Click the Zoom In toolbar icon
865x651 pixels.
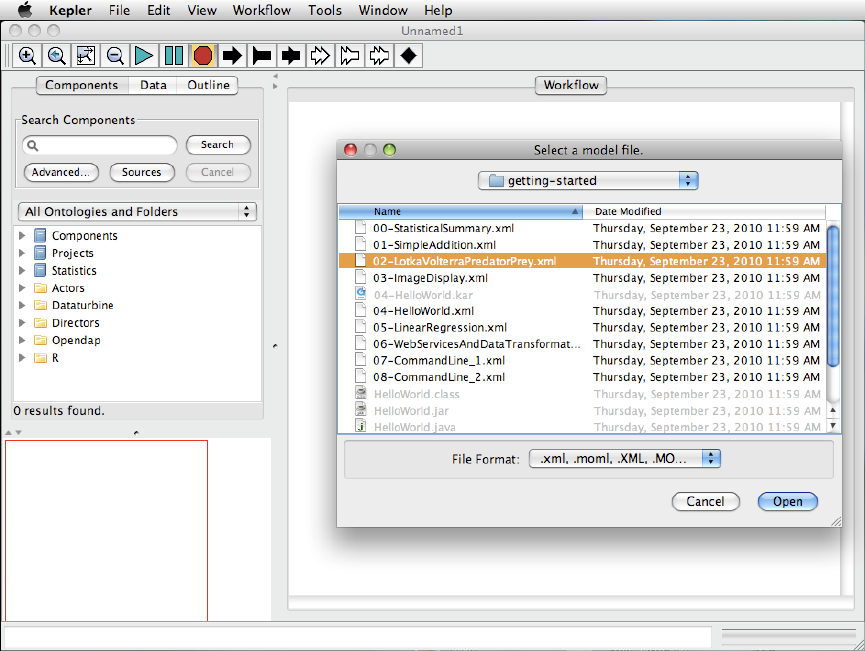pyautogui.click(x=27, y=56)
